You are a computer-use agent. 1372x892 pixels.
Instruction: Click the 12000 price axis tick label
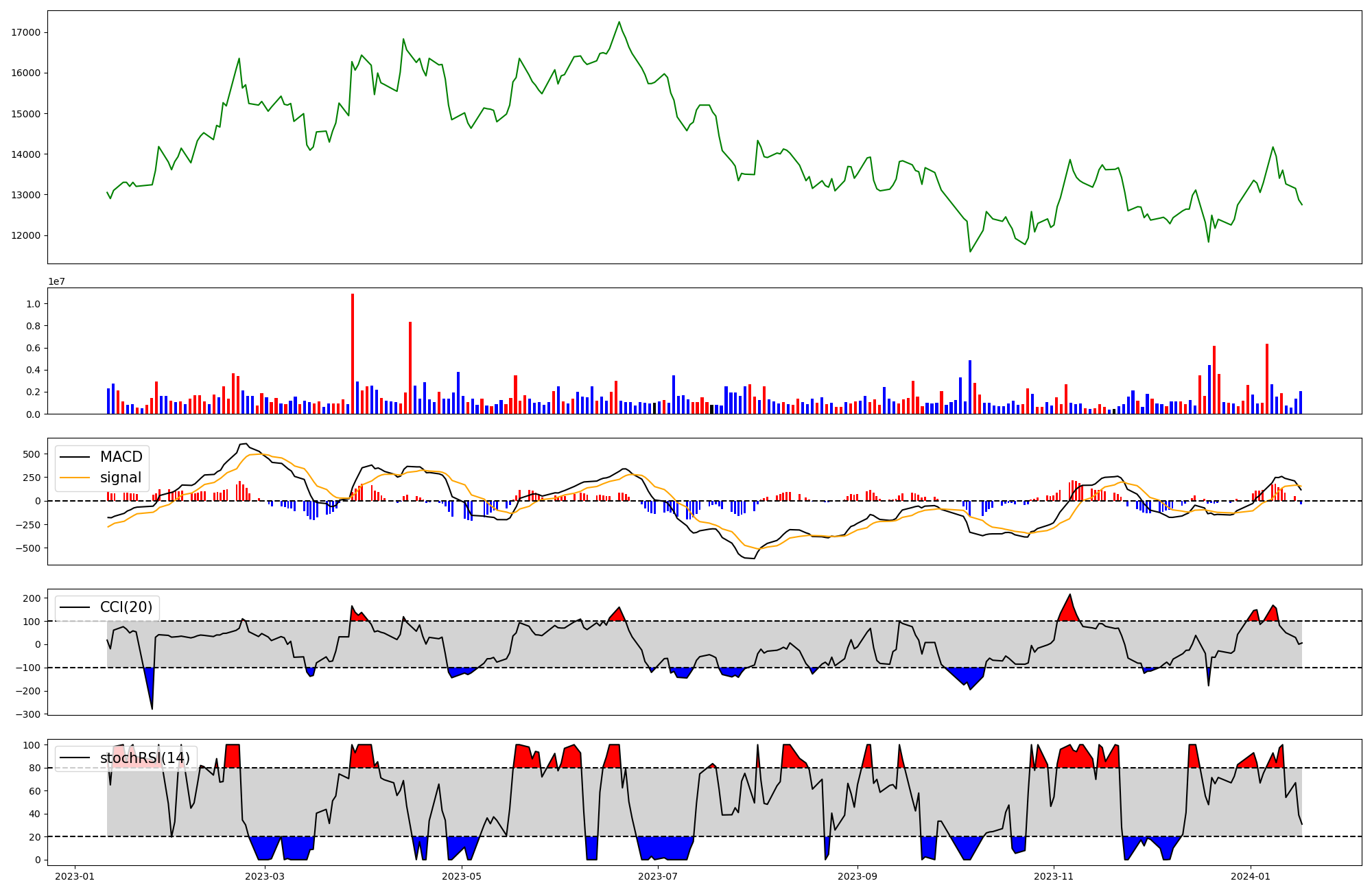[x=26, y=235]
